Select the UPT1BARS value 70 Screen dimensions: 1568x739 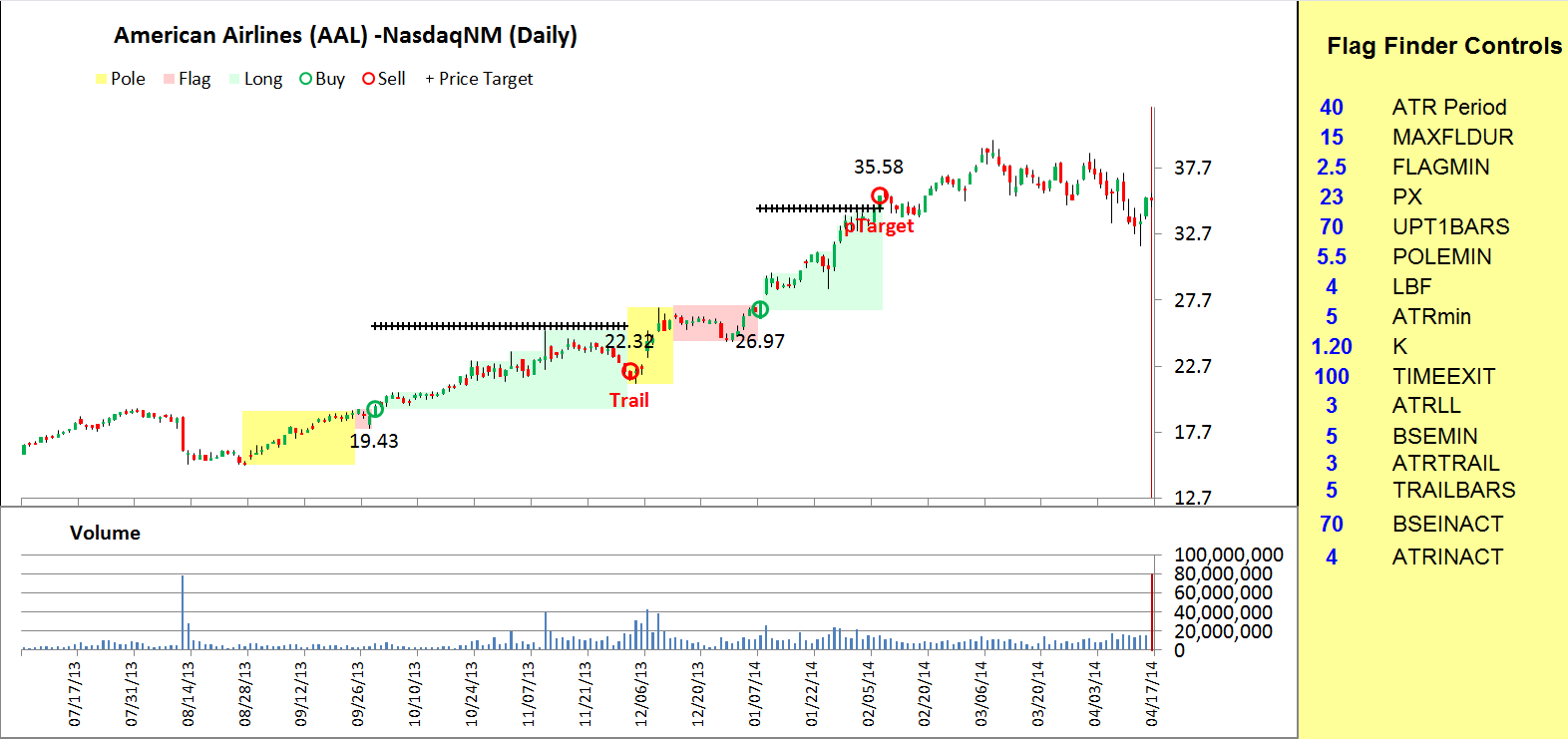[x=1332, y=226]
